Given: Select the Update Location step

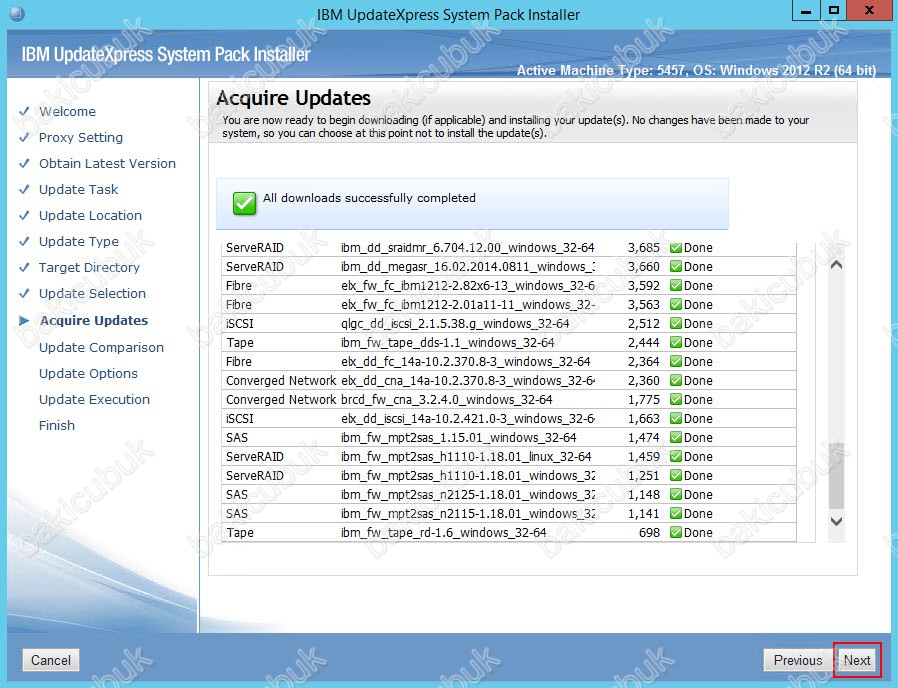Looking at the screenshot, I should tap(90, 215).
